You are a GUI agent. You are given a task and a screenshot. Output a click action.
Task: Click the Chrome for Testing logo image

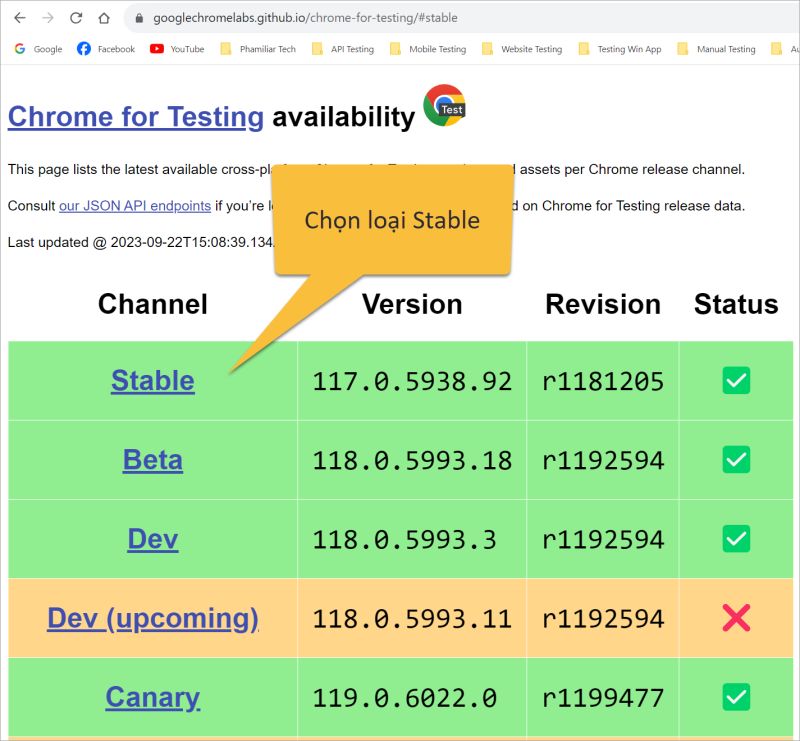446,108
